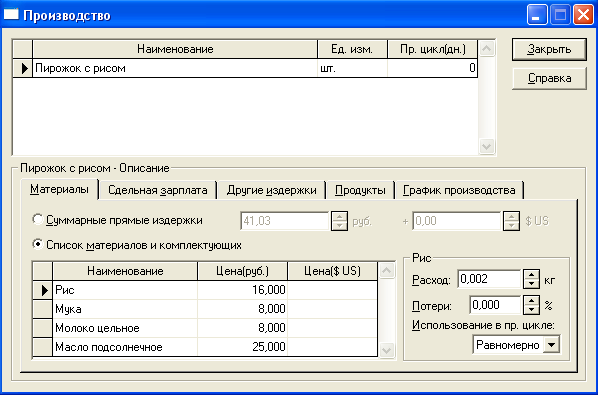The image size is (598, 395).
Task: Click the Цена(руб.) column header
Action: (x=242, y=271)
